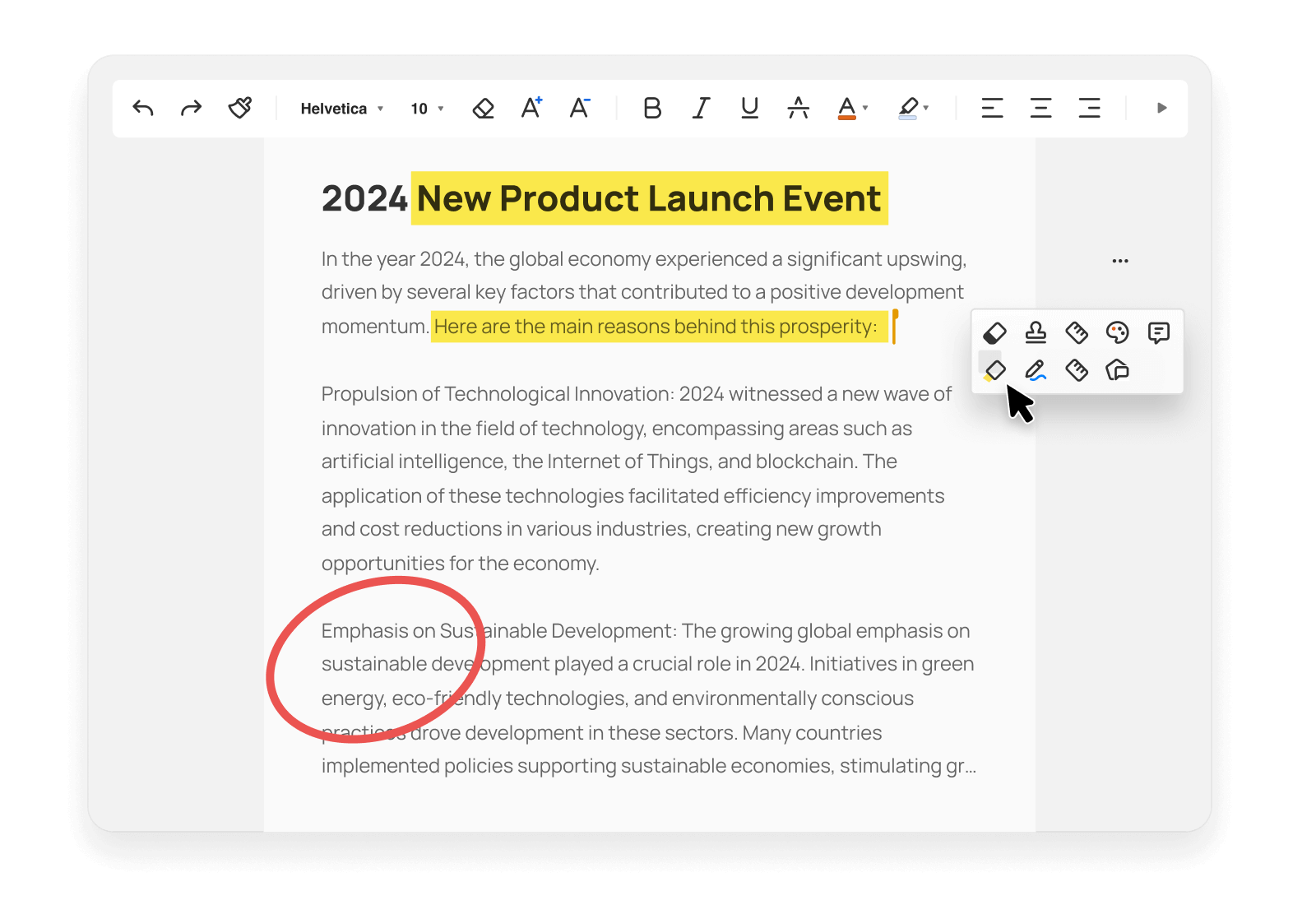Align text to the right
Viewport: 1316px width, 905px height.
1090,108
